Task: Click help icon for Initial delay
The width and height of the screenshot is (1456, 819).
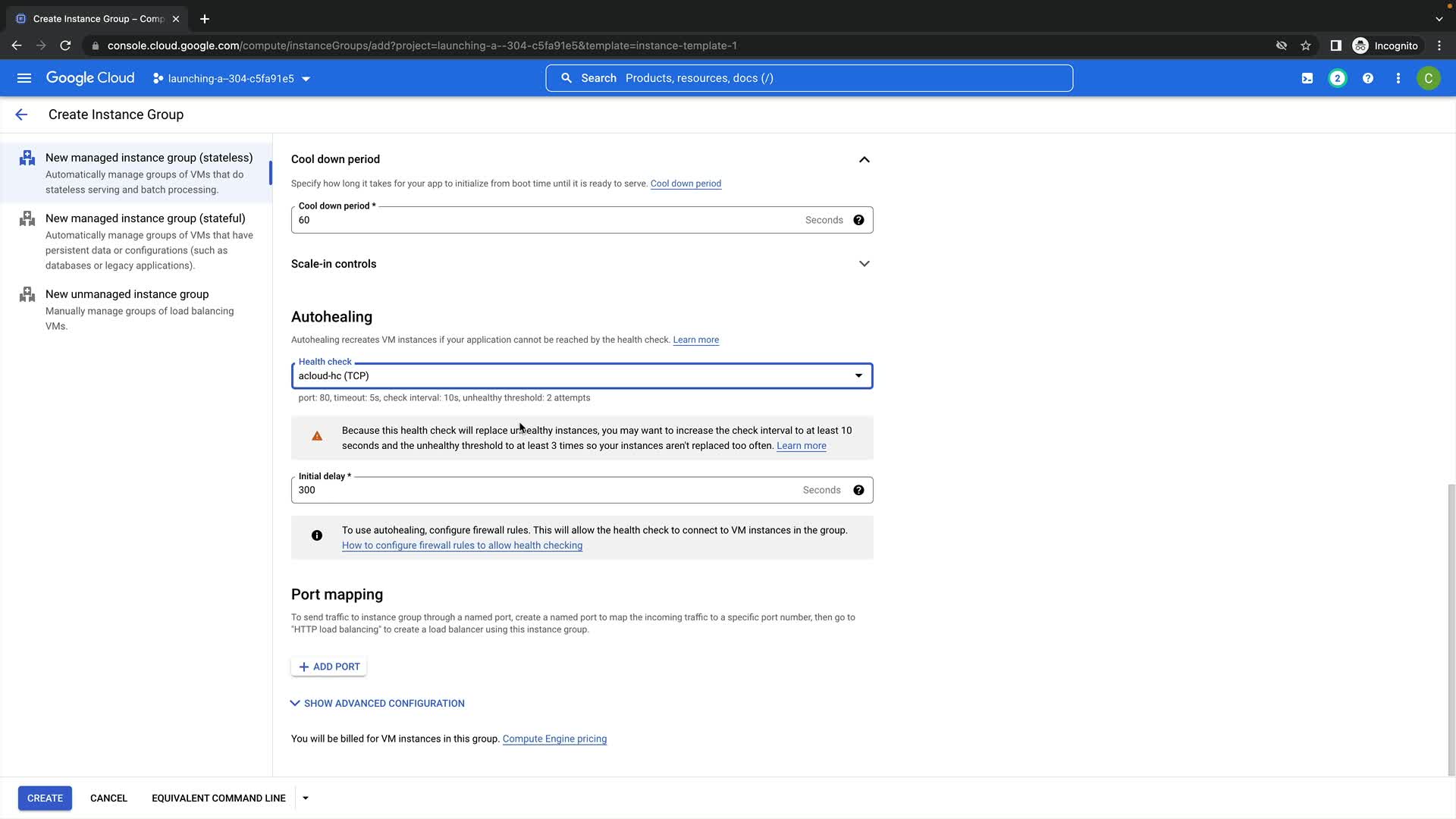Action: coord(858,490)
